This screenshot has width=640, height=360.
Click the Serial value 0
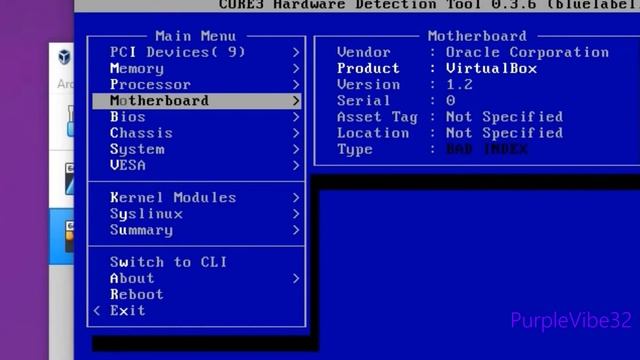[450, 101]
